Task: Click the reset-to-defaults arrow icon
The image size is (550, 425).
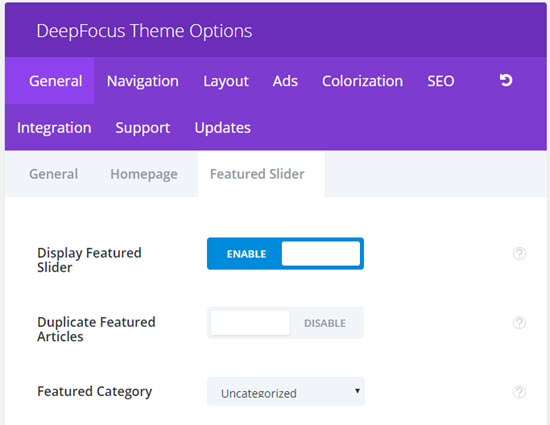Action: click(x=506, y=80)
